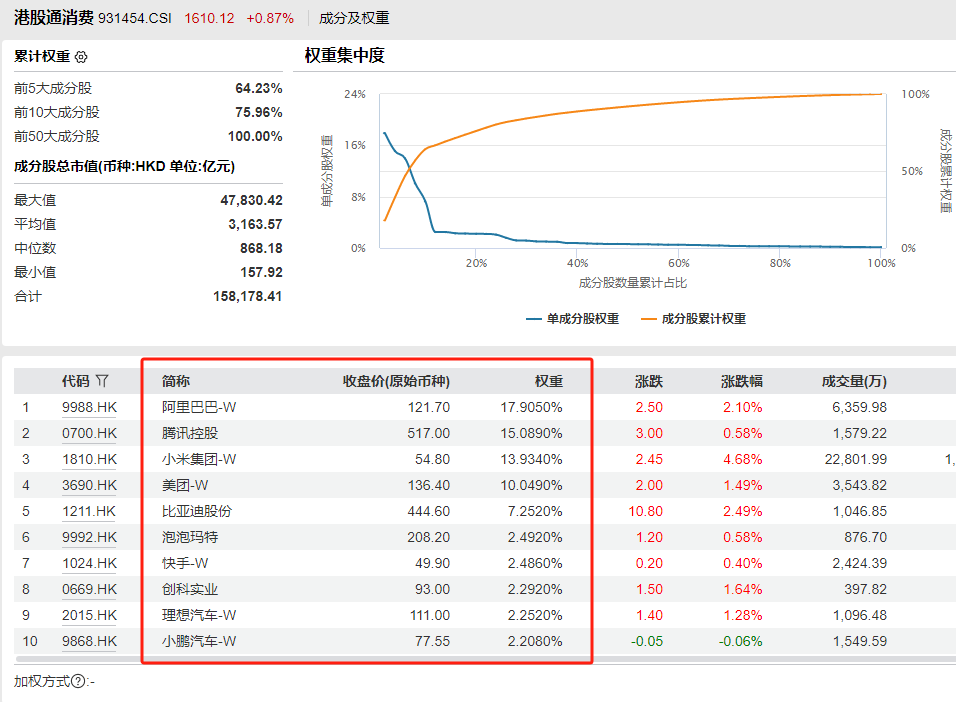Screen dimensions: 956x702
Task: Click the 前10大成分股 value 75.96%
Action: 259,112
